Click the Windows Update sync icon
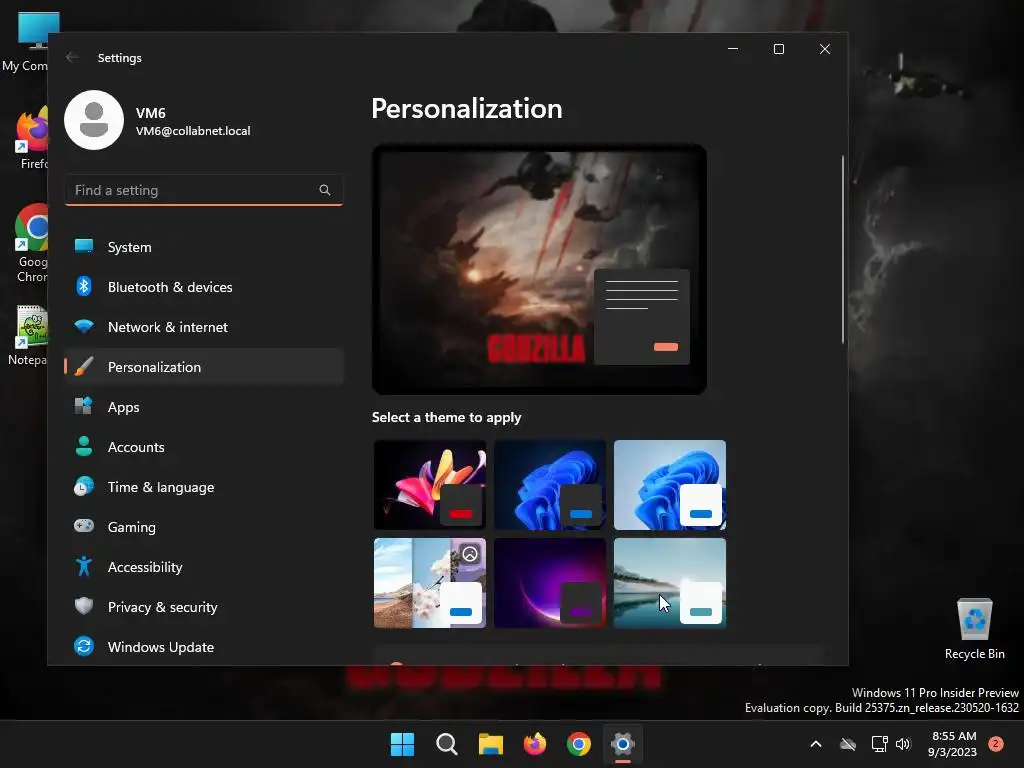 click(84, 646)
